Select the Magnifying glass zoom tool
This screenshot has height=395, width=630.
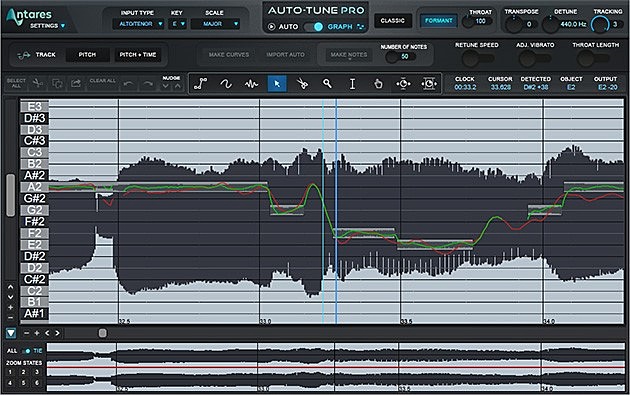[x=327, y=84]
